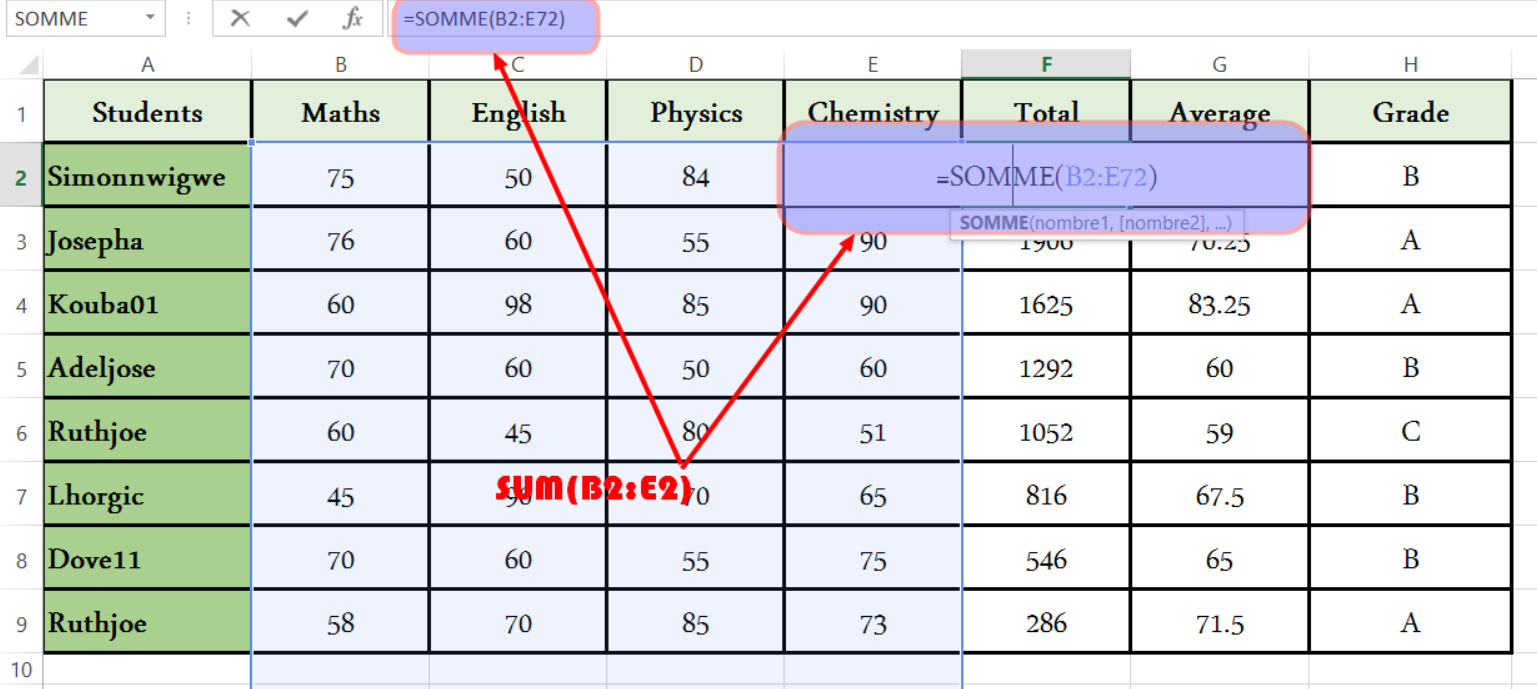This screenshot has height=689, width=1537.
Task: Confirm the formula with the checkmark icon
Action: coord(297,18)
